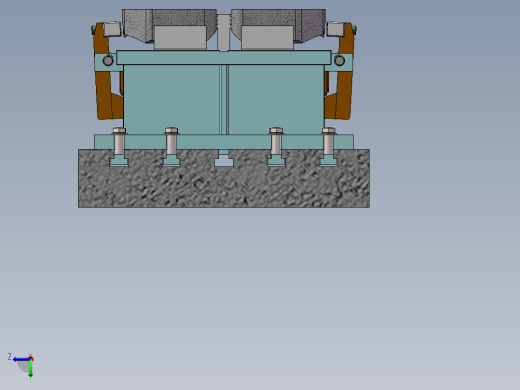520x390 pixels.
Task: Click the red X axis dot on the triad
Action: point(31,358)
